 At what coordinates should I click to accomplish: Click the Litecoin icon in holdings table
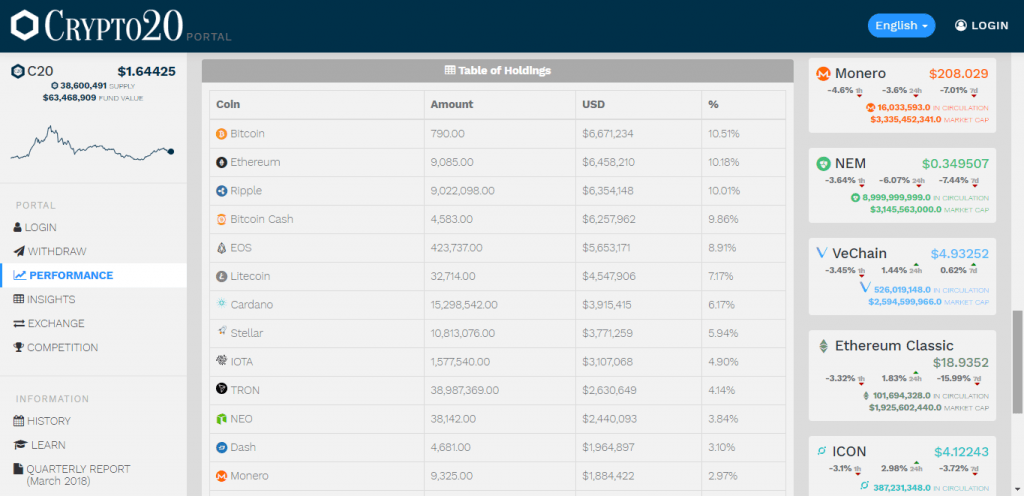point(221,277)
